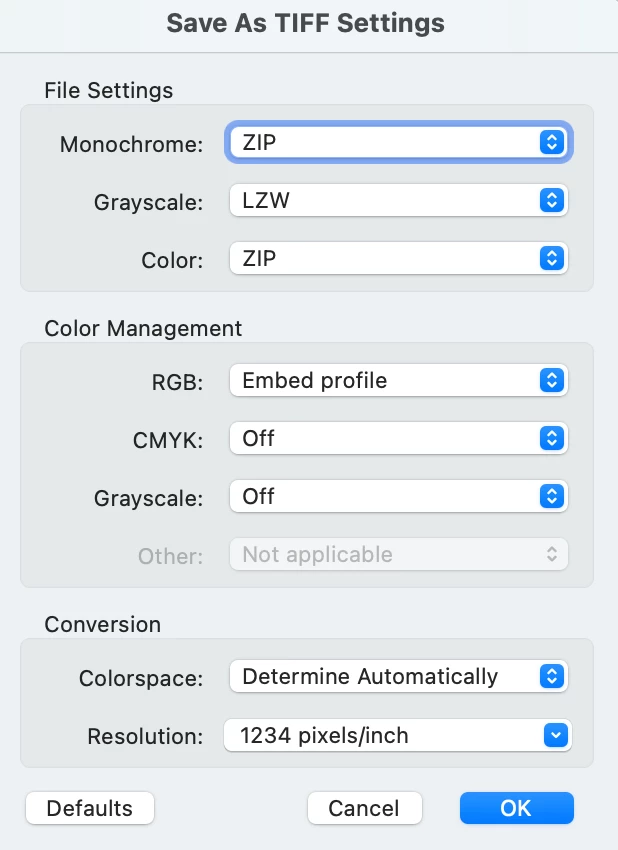Click the Save As TIFF Settings title

click(306, 23)
